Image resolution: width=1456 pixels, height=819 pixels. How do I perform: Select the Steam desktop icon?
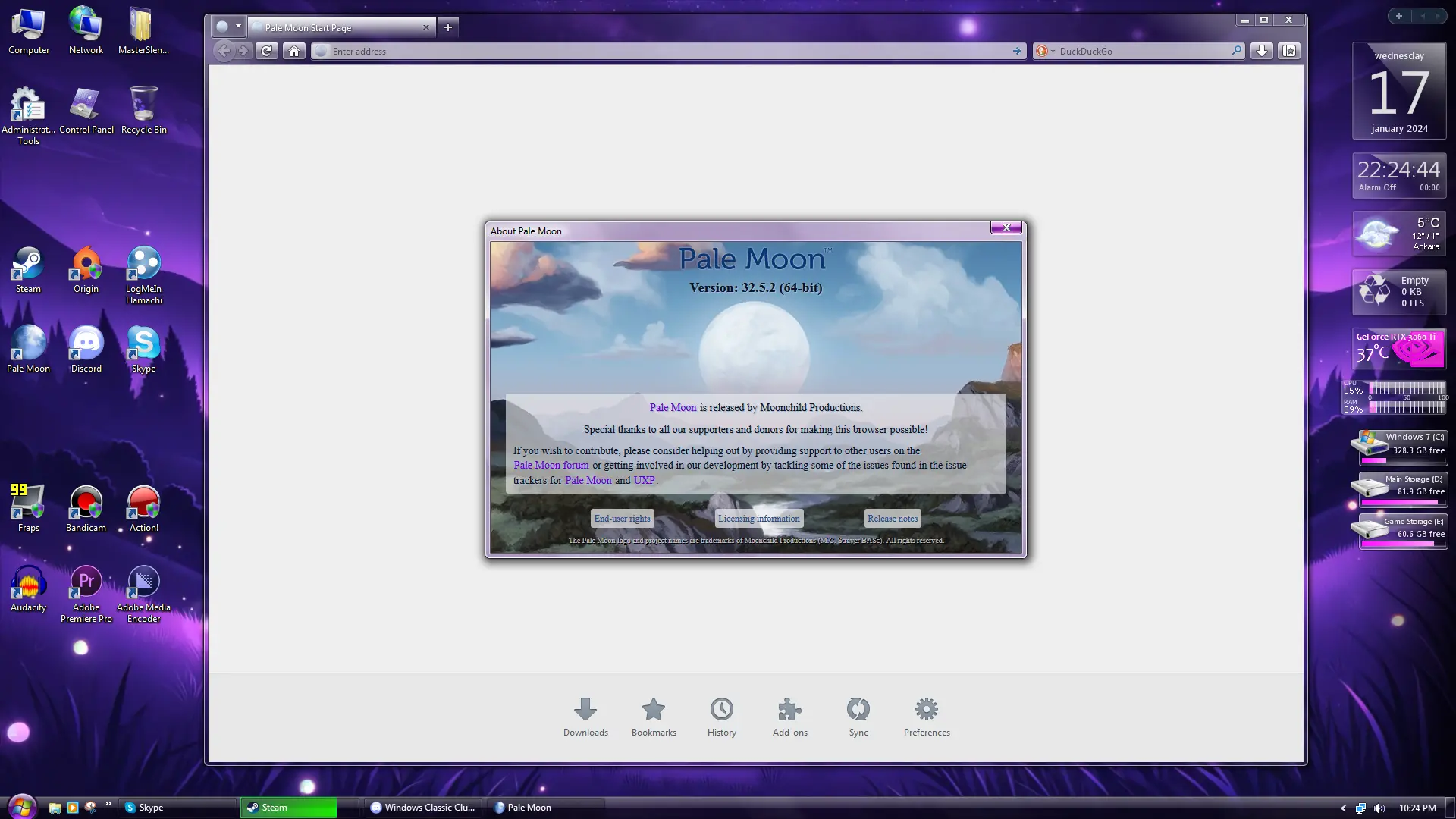pos(28,271)
